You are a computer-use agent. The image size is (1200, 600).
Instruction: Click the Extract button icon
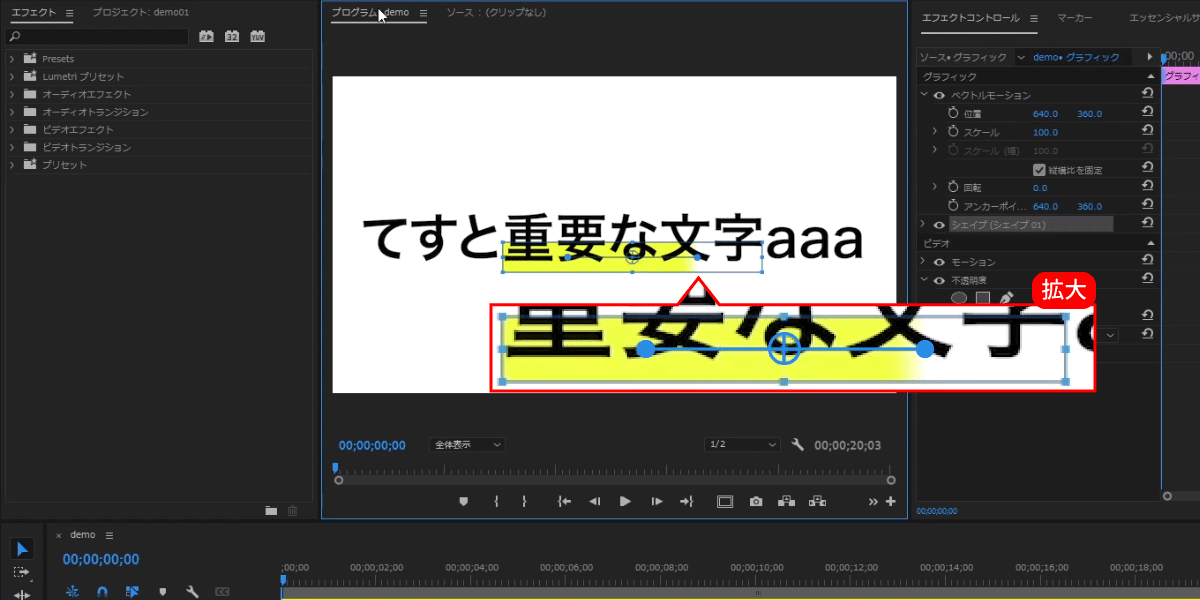[x=817, y=501]
